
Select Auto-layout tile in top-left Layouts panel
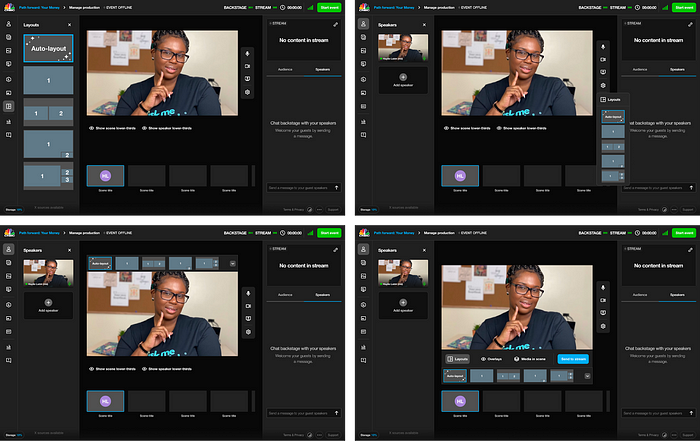click(x=48, y=48)
